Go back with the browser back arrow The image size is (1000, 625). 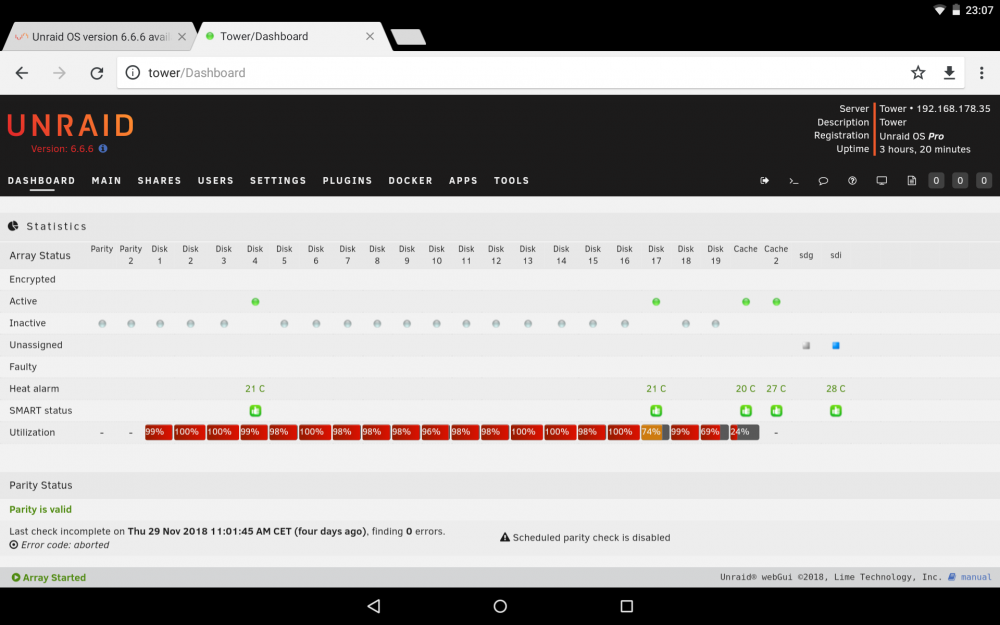(x=22, y=73)
